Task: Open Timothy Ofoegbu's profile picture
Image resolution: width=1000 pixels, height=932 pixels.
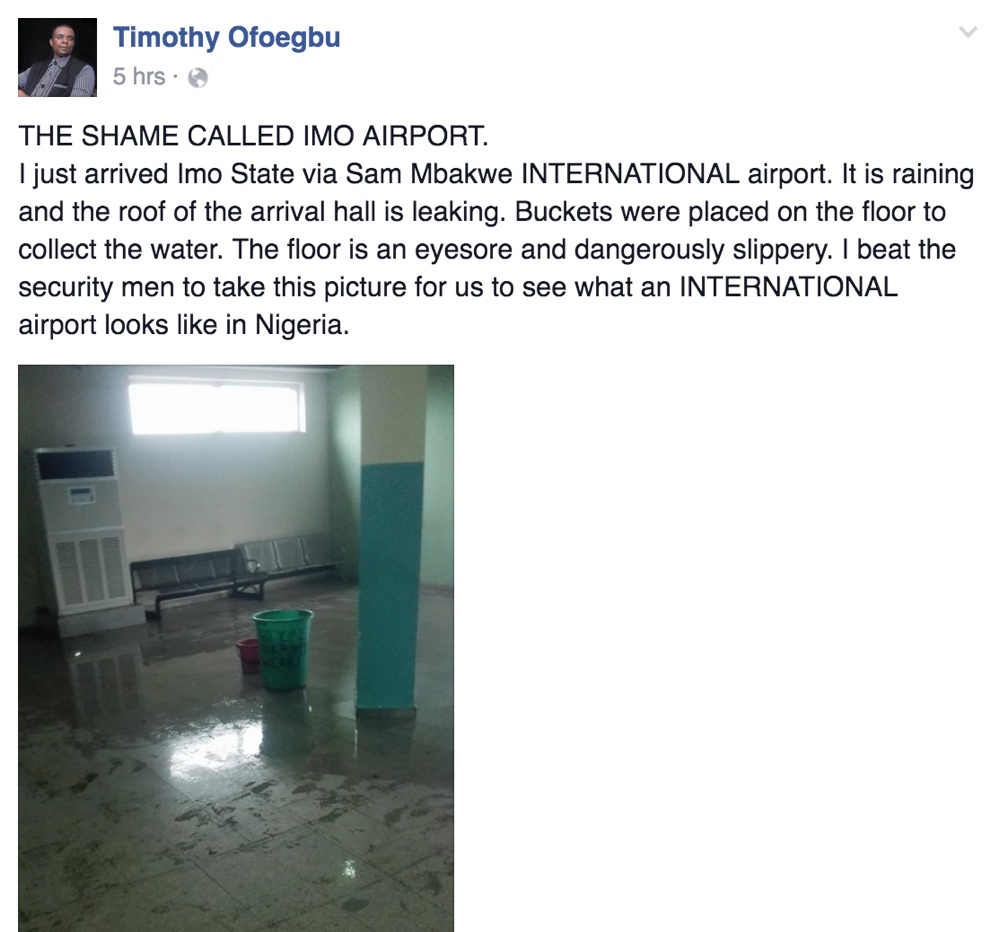Action: 57,57
